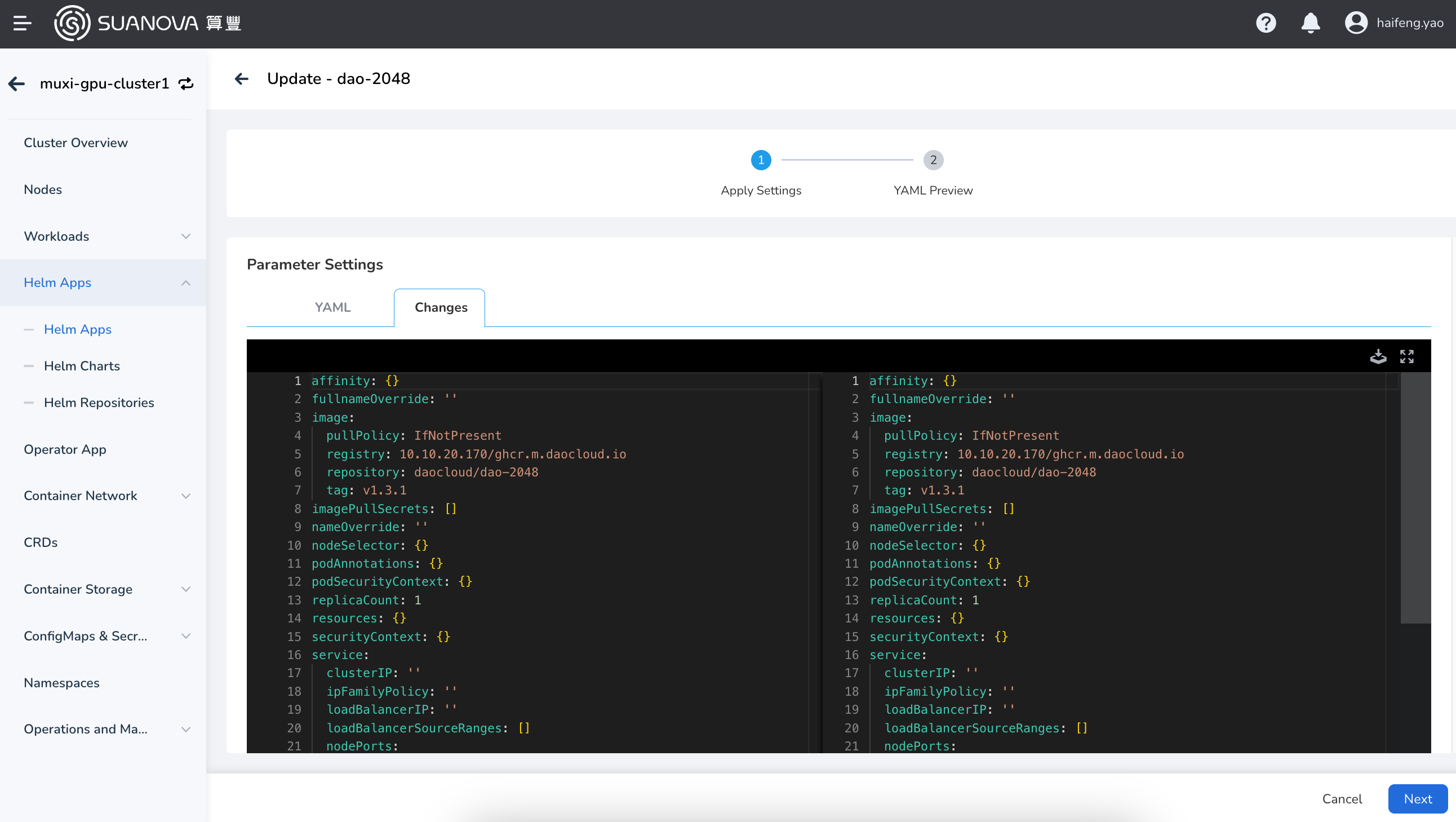1456x822 pixels.
Task: Open the hamburger navigation menu
Action: [22, 23]
